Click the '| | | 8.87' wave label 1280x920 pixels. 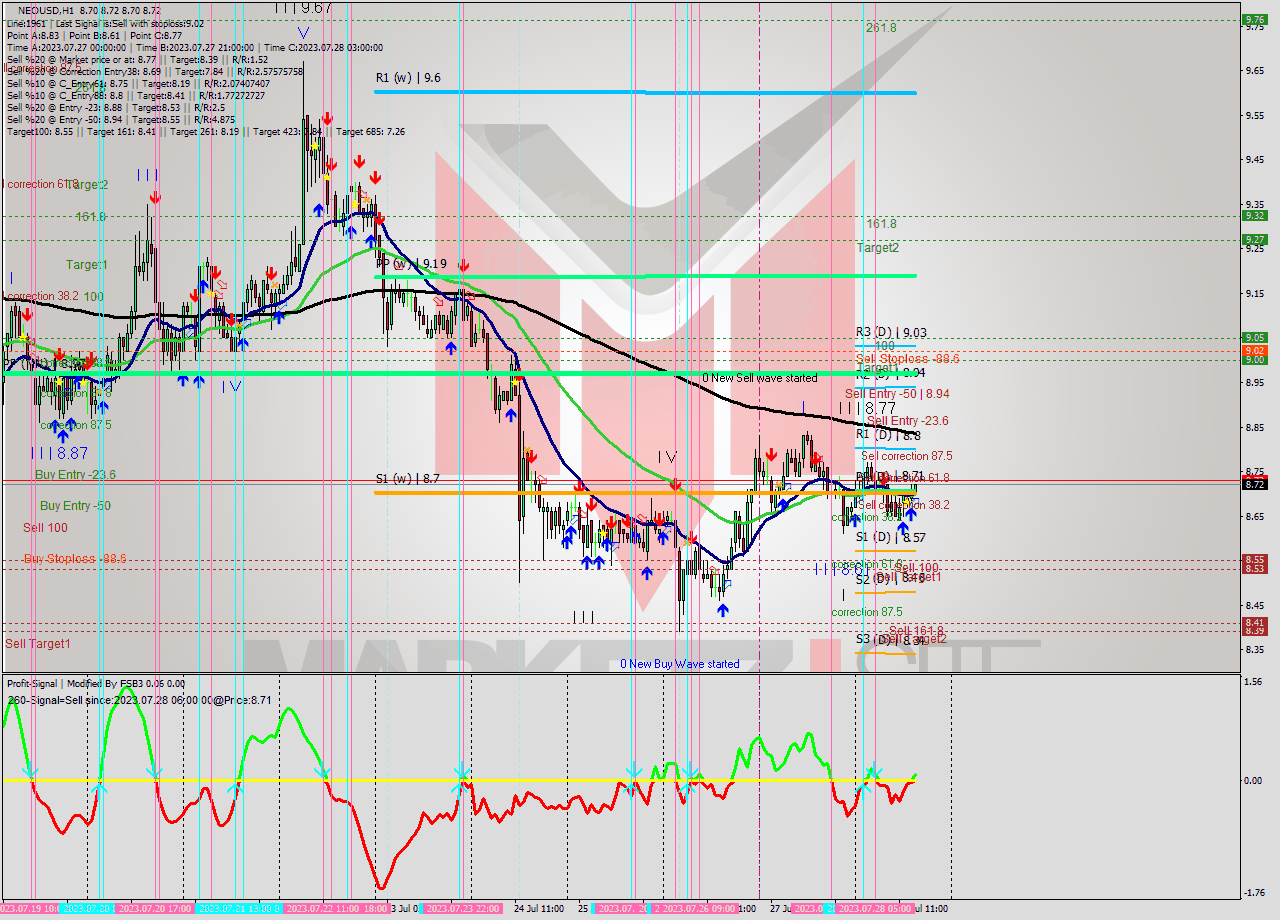pyautogui.click(x=58, y=453)
